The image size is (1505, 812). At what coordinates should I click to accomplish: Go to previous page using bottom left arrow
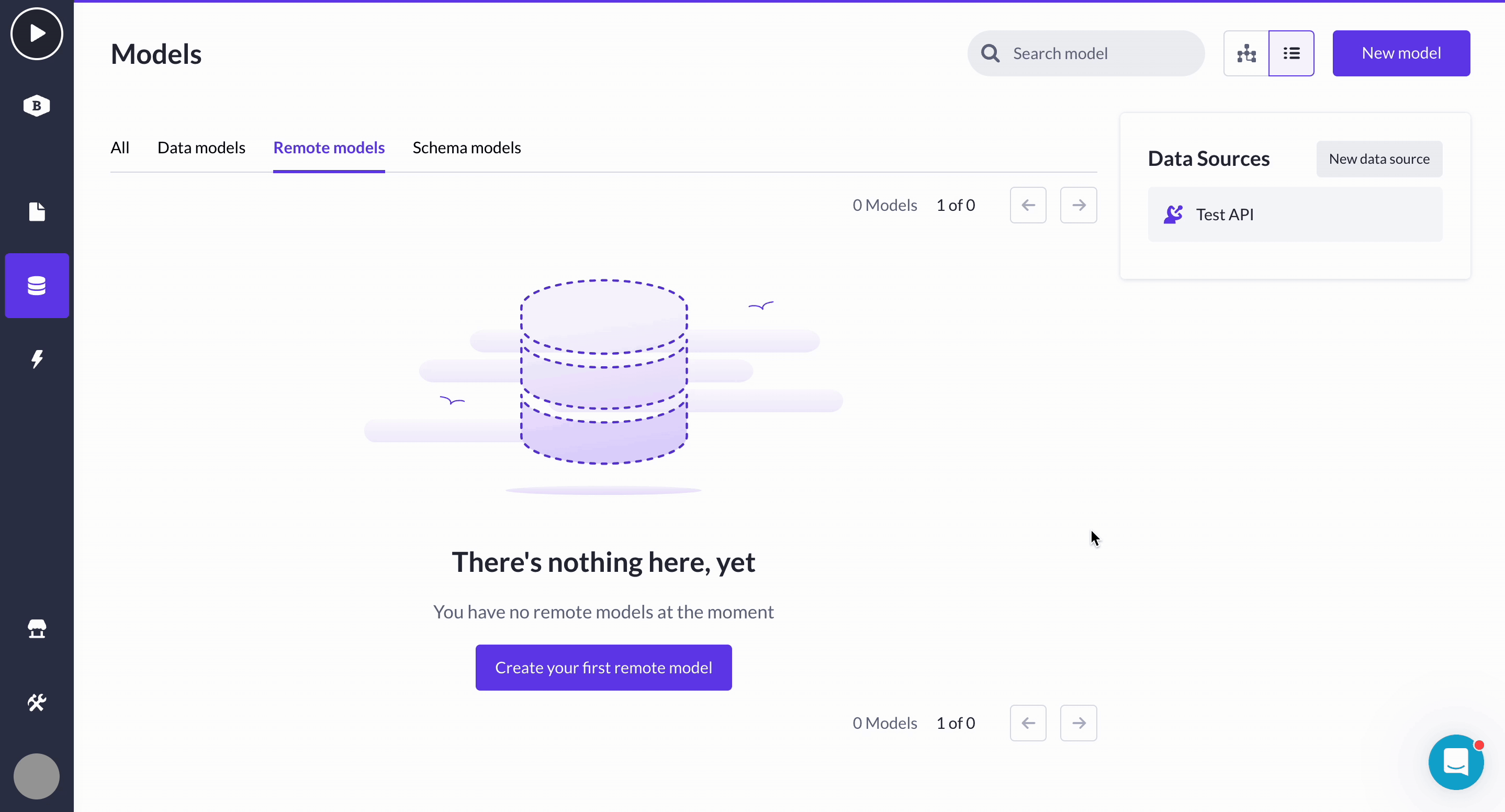pos(1028,723)
